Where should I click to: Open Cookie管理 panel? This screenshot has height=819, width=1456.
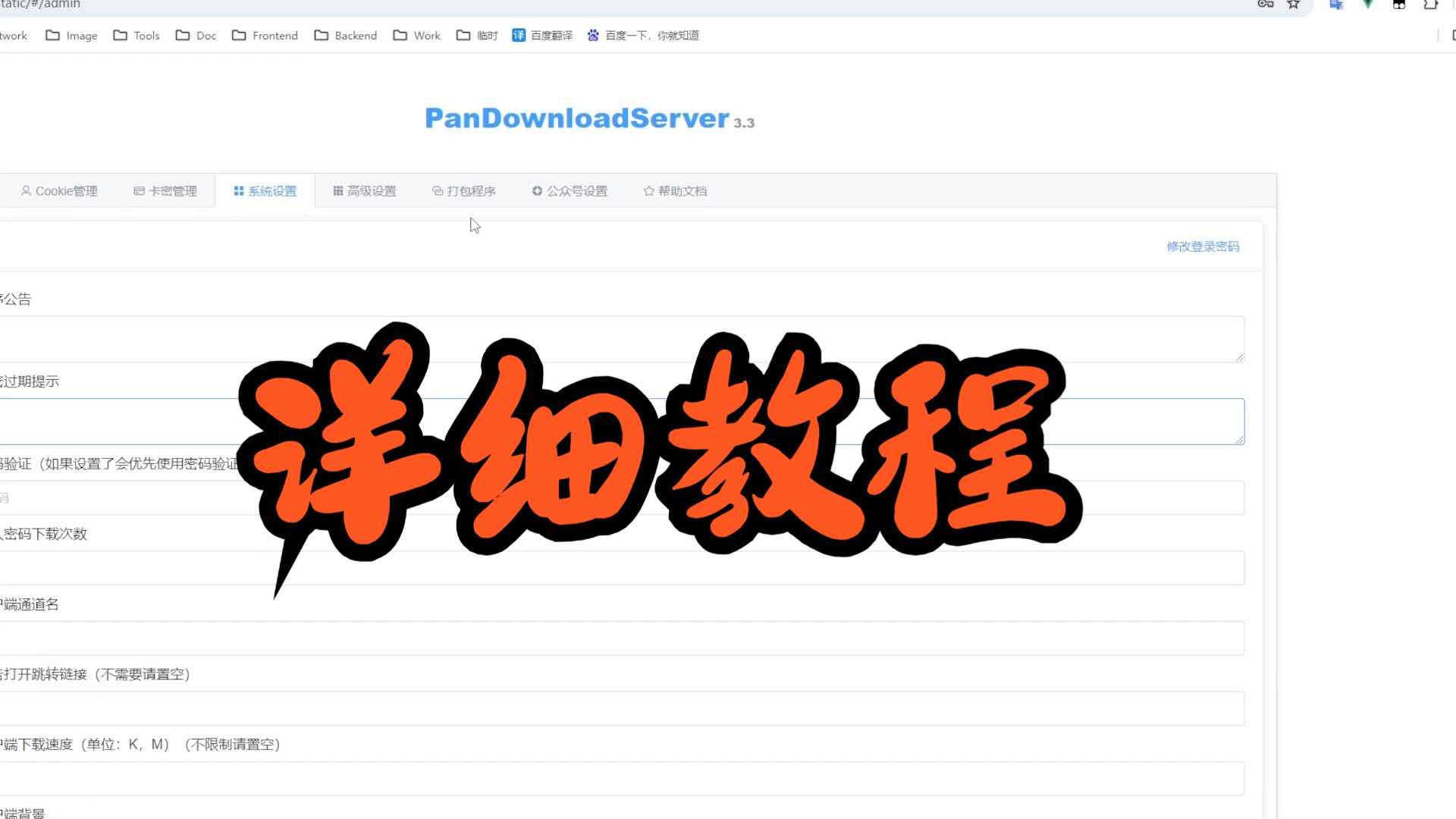click(58, 190)
